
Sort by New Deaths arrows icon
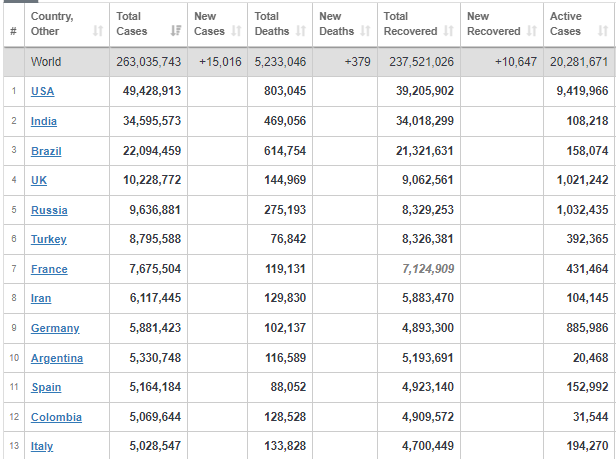365,31
